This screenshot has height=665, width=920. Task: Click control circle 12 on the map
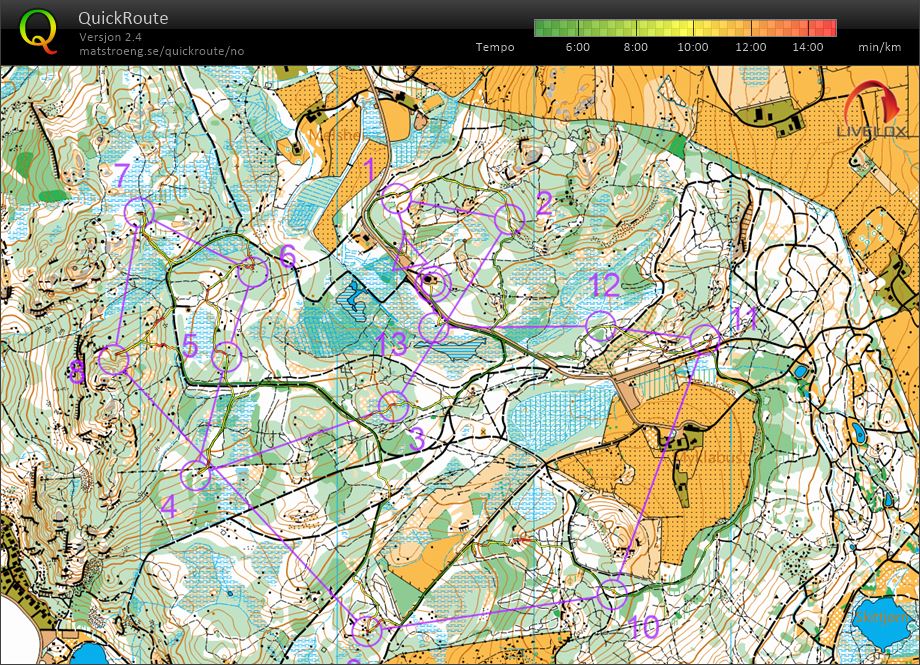pos(599,325)
